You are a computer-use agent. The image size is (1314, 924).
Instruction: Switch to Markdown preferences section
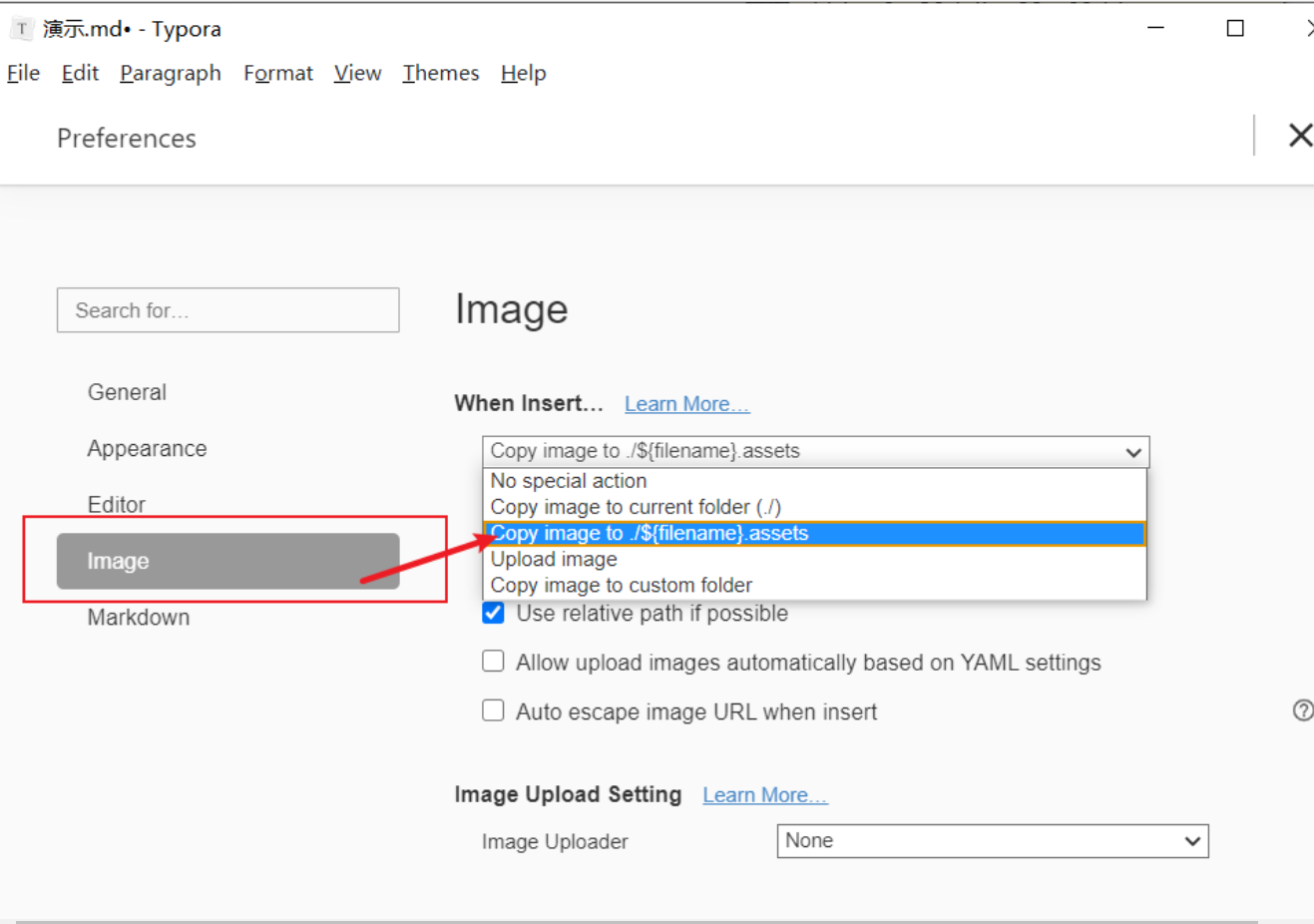139,618
